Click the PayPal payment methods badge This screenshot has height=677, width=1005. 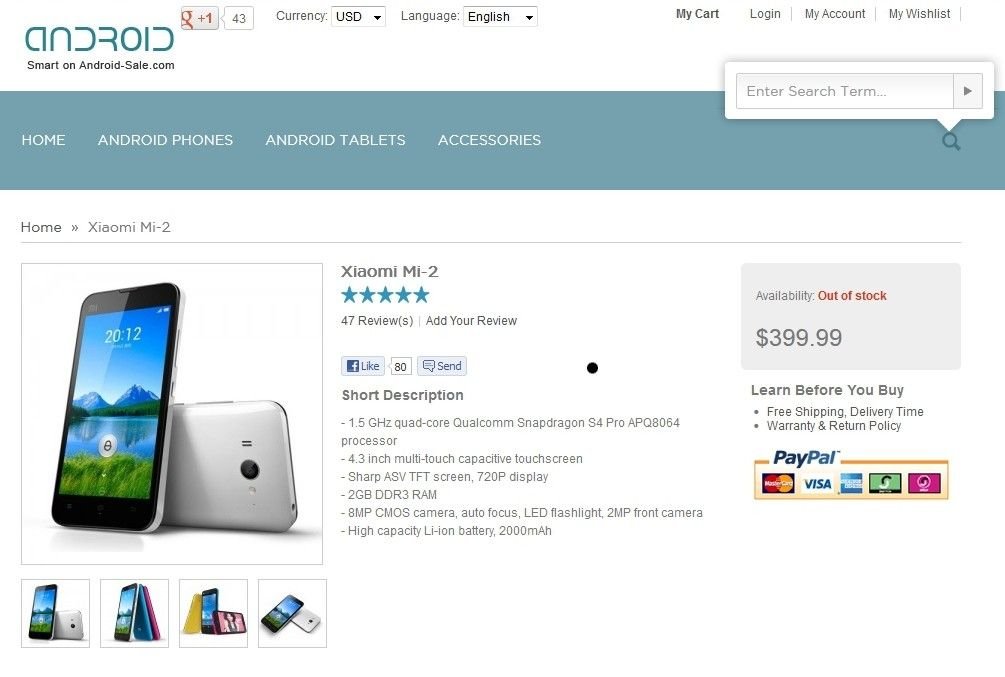(x=851, y=474)
